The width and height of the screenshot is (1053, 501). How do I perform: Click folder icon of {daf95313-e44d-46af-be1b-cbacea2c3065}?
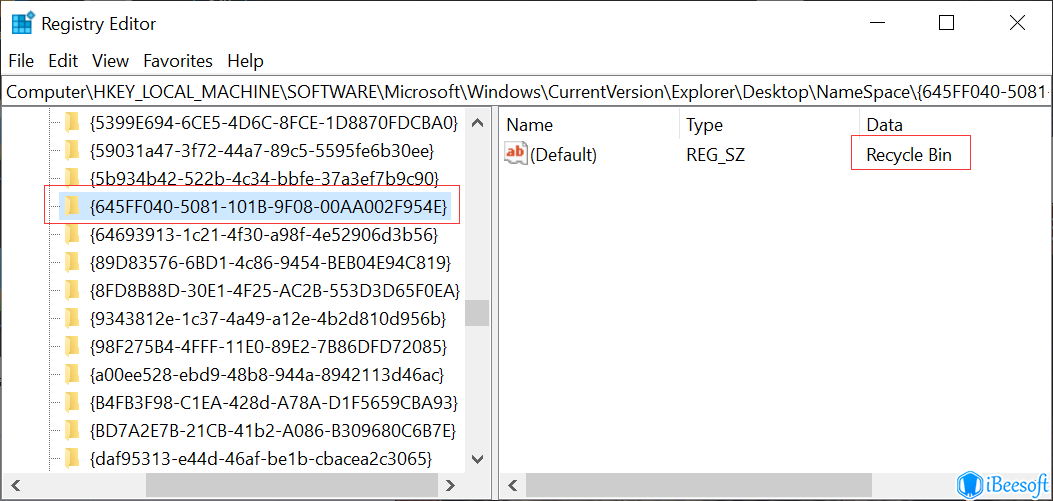point(72,459)
